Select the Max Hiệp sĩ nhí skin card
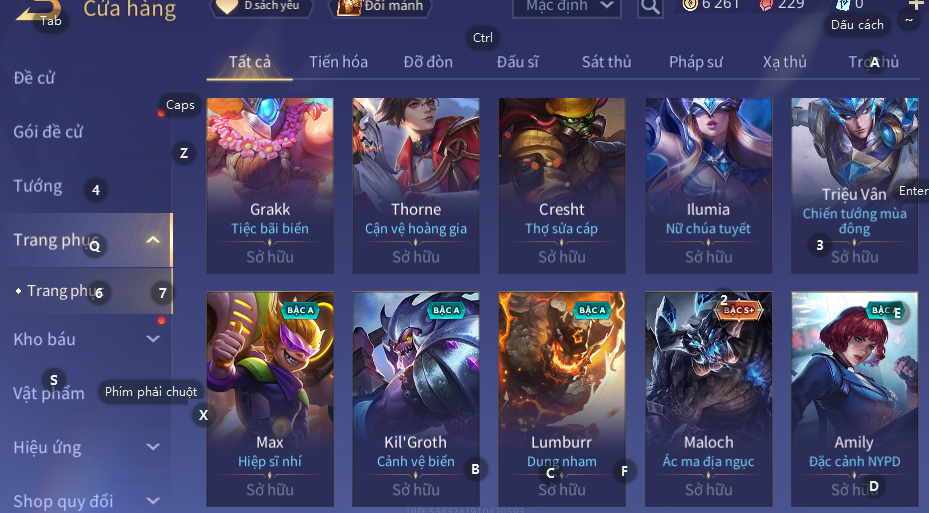929x513 pixels. click(270, 399)
